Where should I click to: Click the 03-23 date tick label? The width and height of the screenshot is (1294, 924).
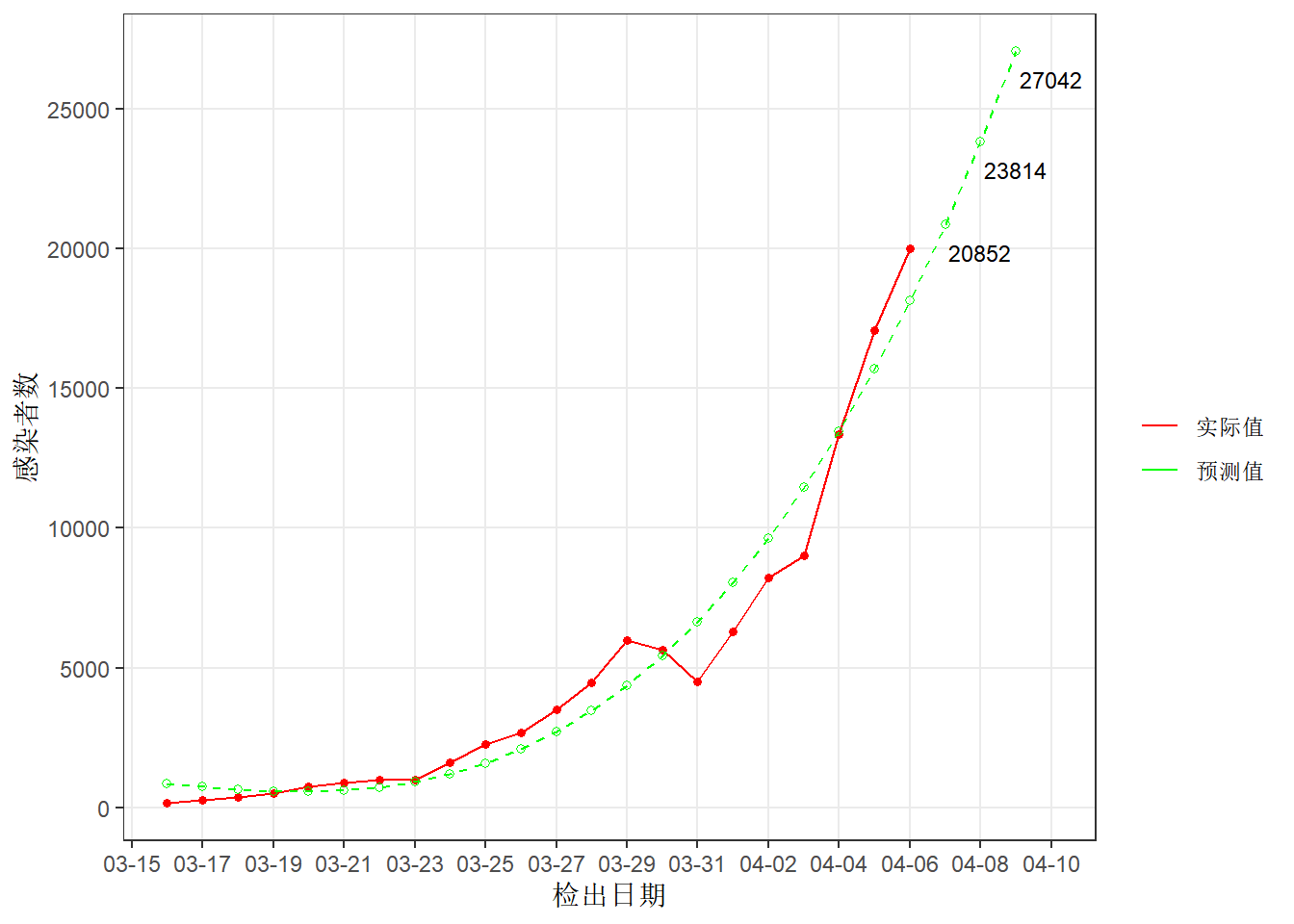pos(415,864)
